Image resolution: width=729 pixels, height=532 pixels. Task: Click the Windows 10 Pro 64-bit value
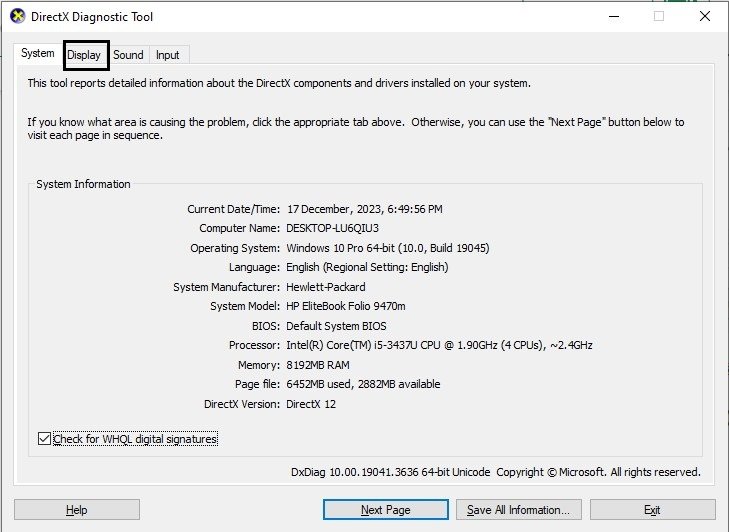pyautogui.click(x=388, y=248)
